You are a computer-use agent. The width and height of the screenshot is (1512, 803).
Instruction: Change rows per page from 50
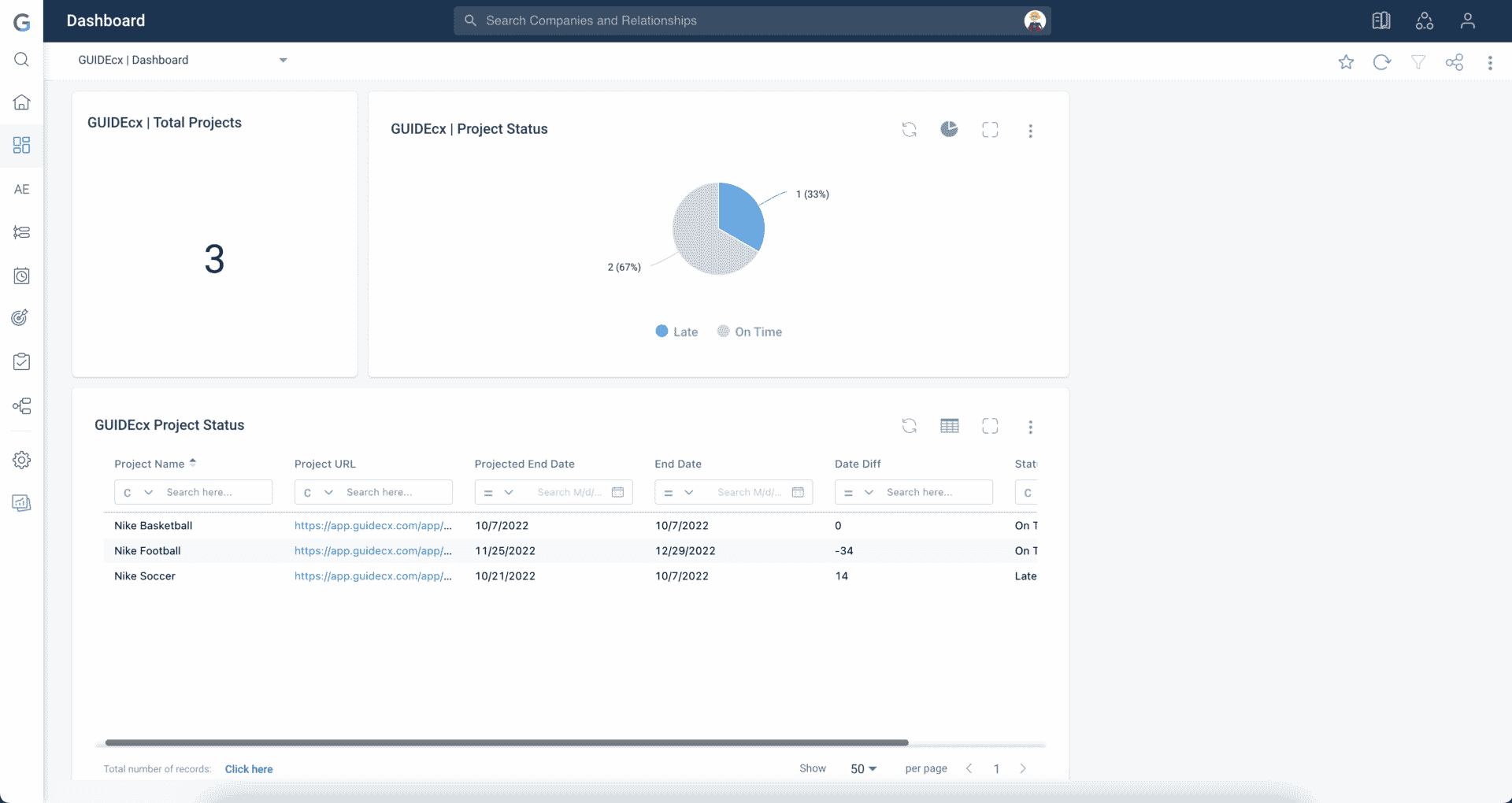click(863, 768)
